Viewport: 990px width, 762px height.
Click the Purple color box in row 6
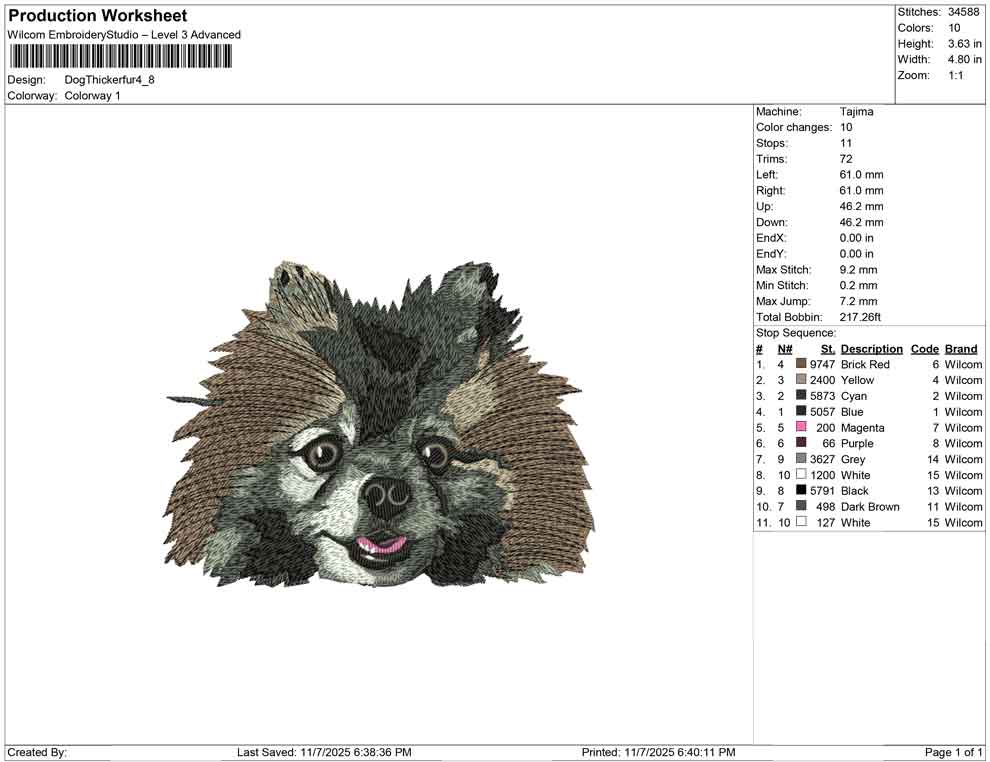800,443
